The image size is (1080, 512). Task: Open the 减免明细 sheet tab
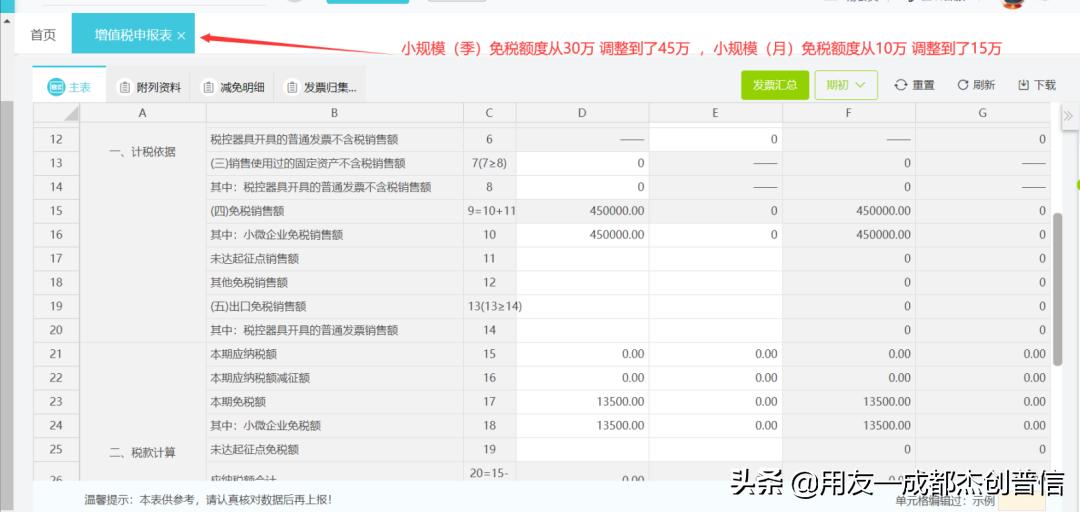point(232,87)
